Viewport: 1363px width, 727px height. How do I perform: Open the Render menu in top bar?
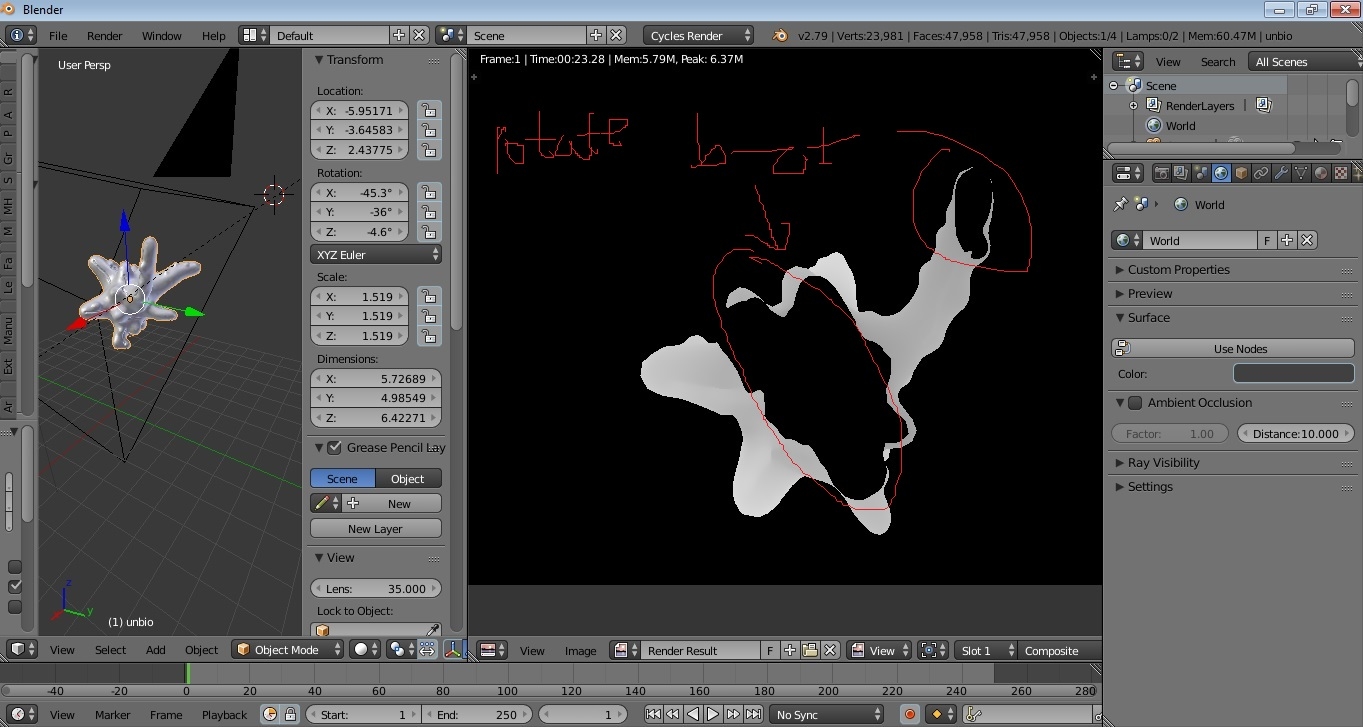(x=104, y=35)
